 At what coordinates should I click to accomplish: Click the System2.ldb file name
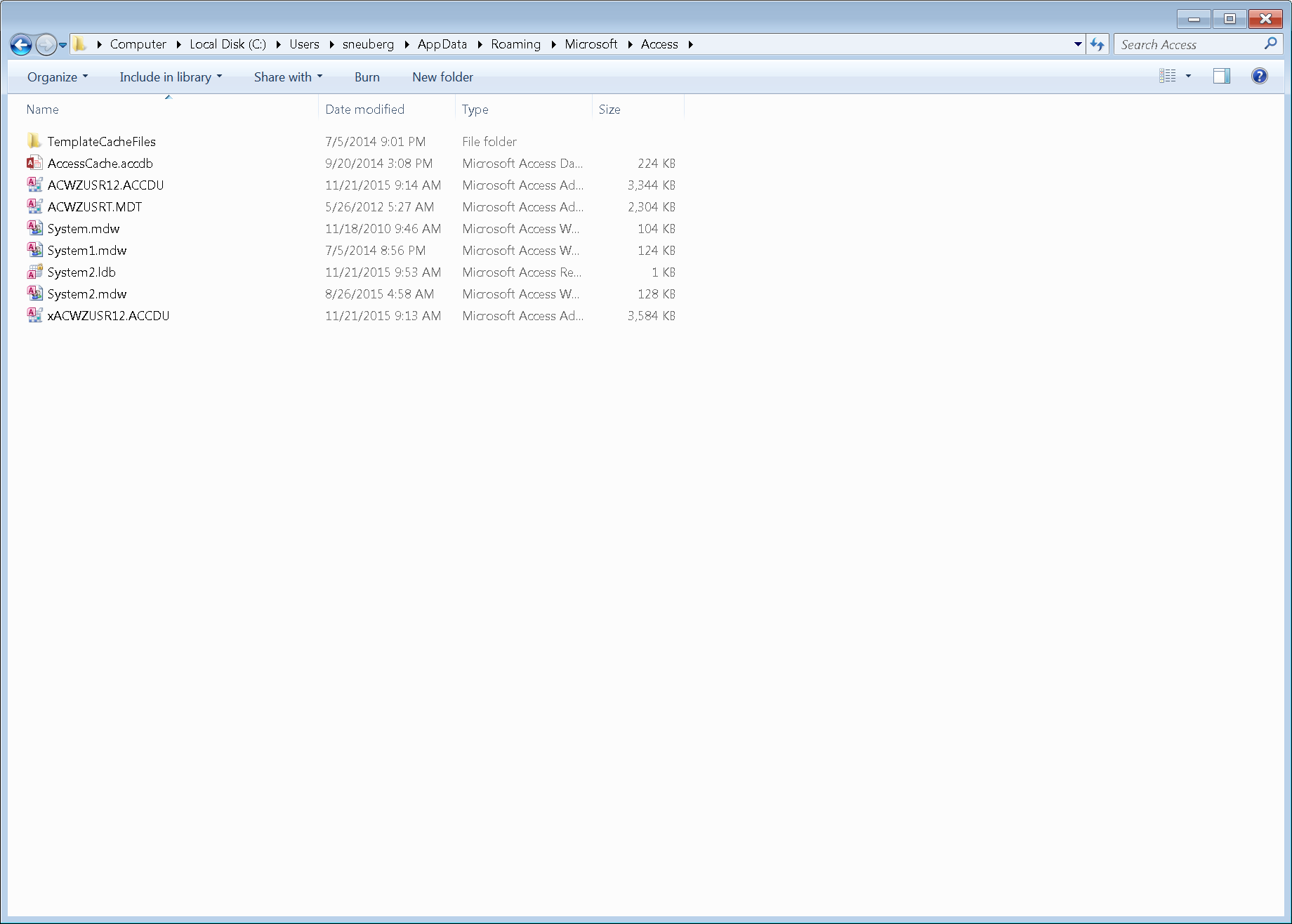point(81,272)
